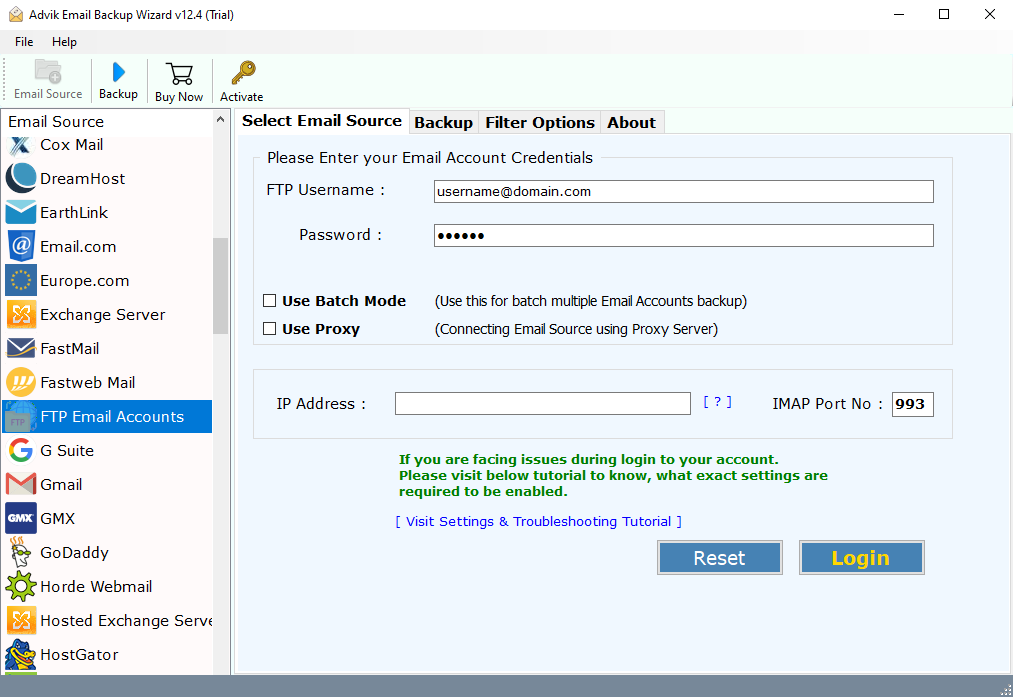The image size is (1013, 697).
Task: Click the Activate key icon
Action: (x=243, y=73)
